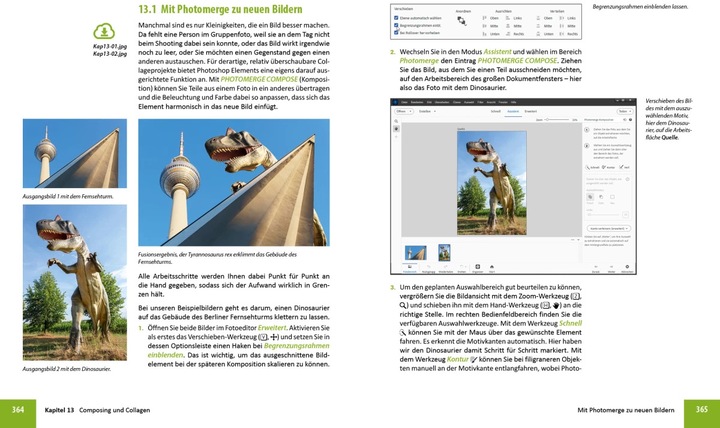Screen dimensions: 720x428
Task: Select the 'Neu' selection mode button
Action: [x=612, y=197]
